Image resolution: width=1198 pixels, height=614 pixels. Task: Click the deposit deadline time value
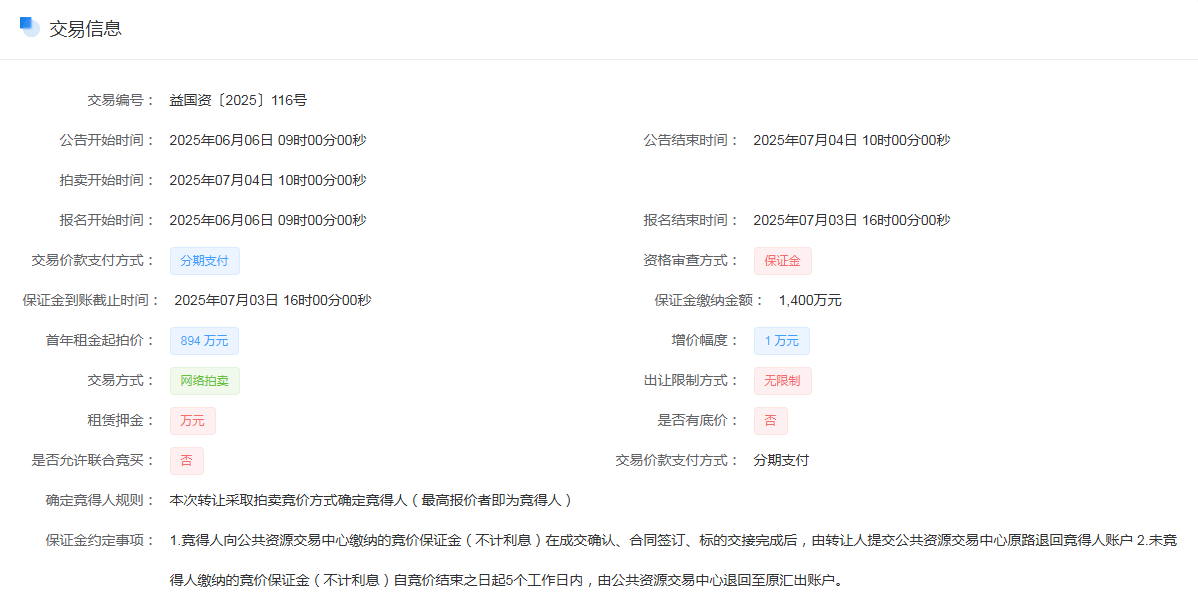pyautogui.click(x=273, y=300)
